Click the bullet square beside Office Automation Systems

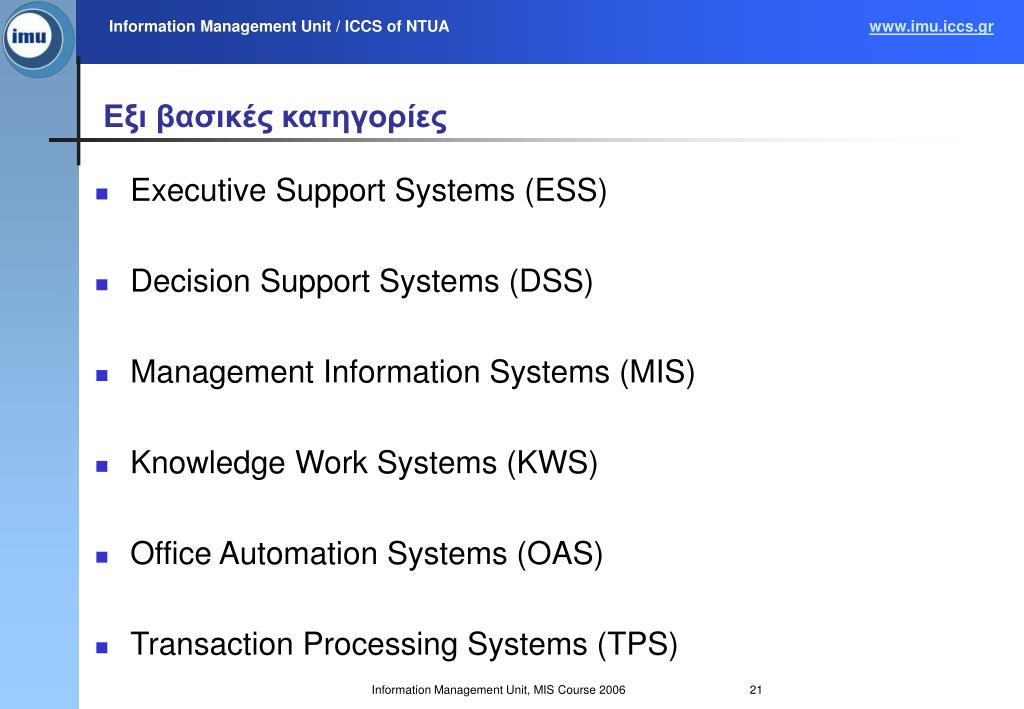tap(102, 556)
